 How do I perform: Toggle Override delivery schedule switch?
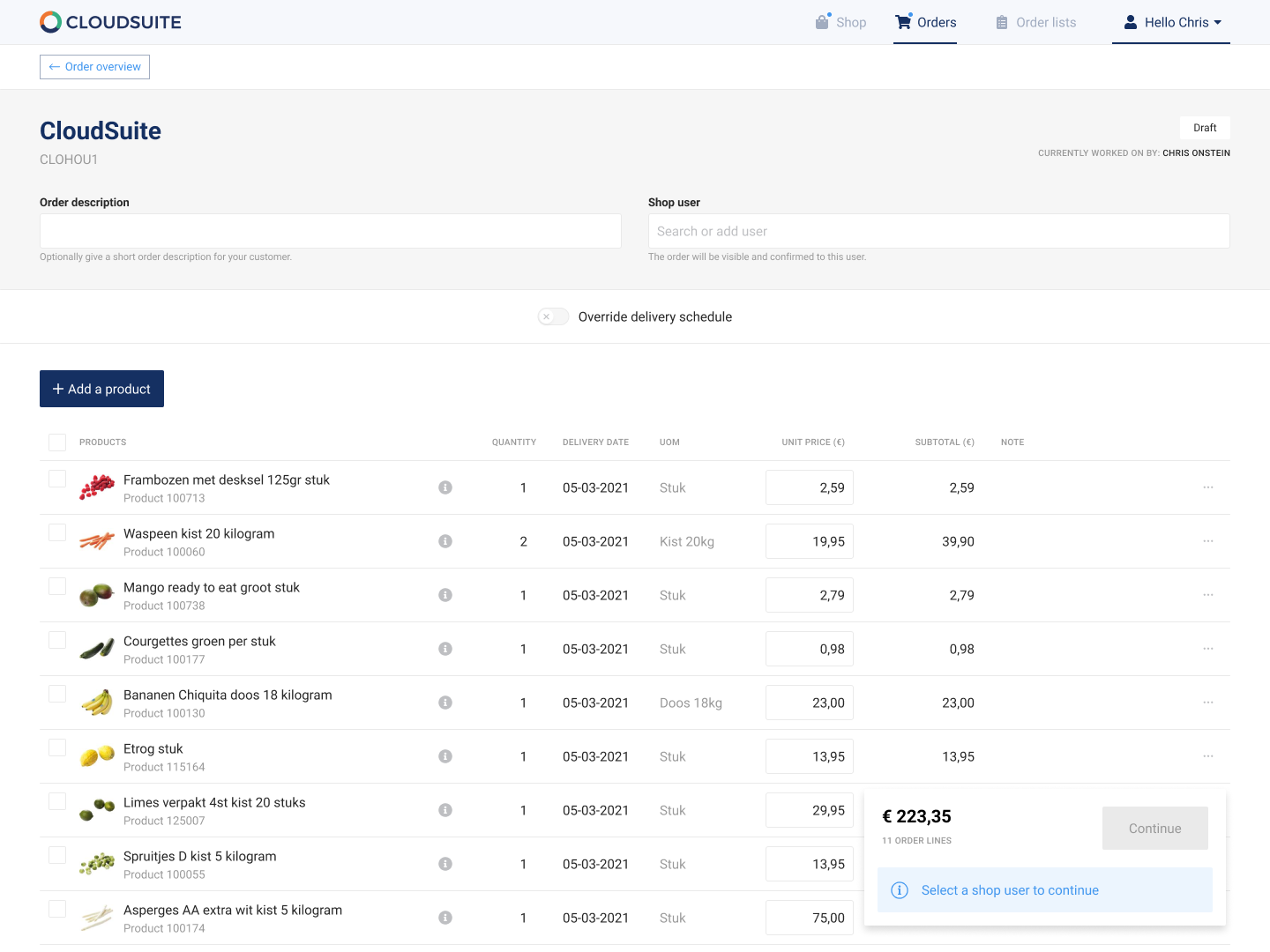tap(553, 316)
